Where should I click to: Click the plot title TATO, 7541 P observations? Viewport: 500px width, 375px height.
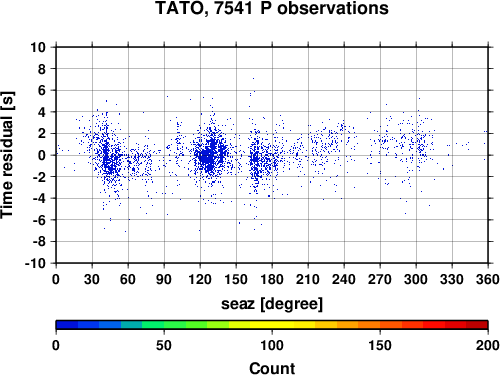pos(272,8)
